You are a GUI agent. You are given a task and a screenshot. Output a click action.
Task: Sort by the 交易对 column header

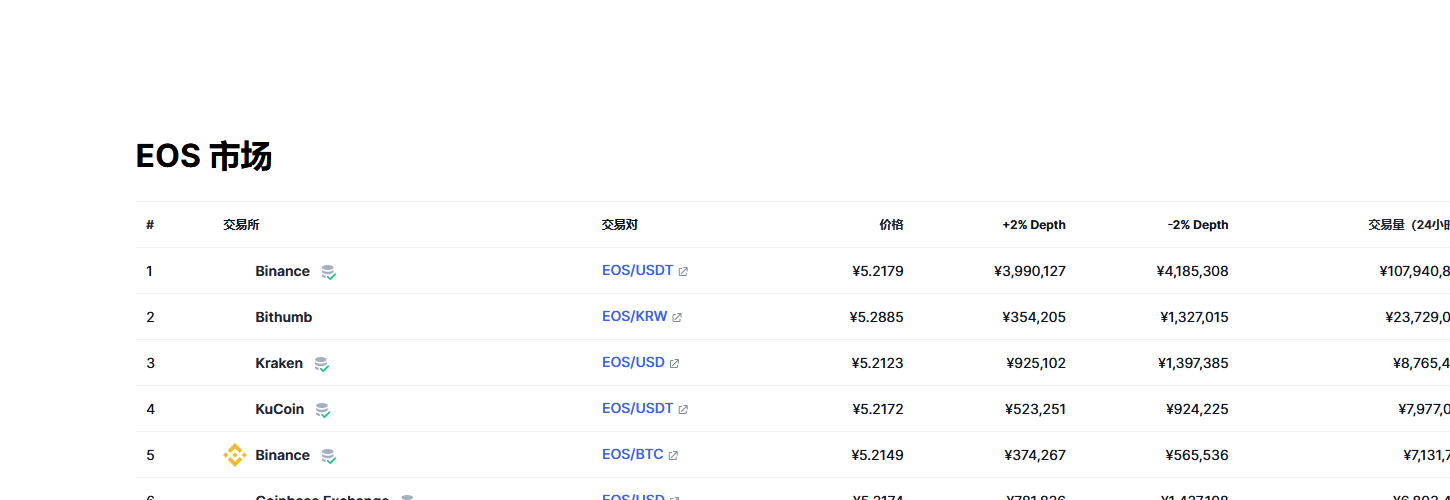click(619, 225)
